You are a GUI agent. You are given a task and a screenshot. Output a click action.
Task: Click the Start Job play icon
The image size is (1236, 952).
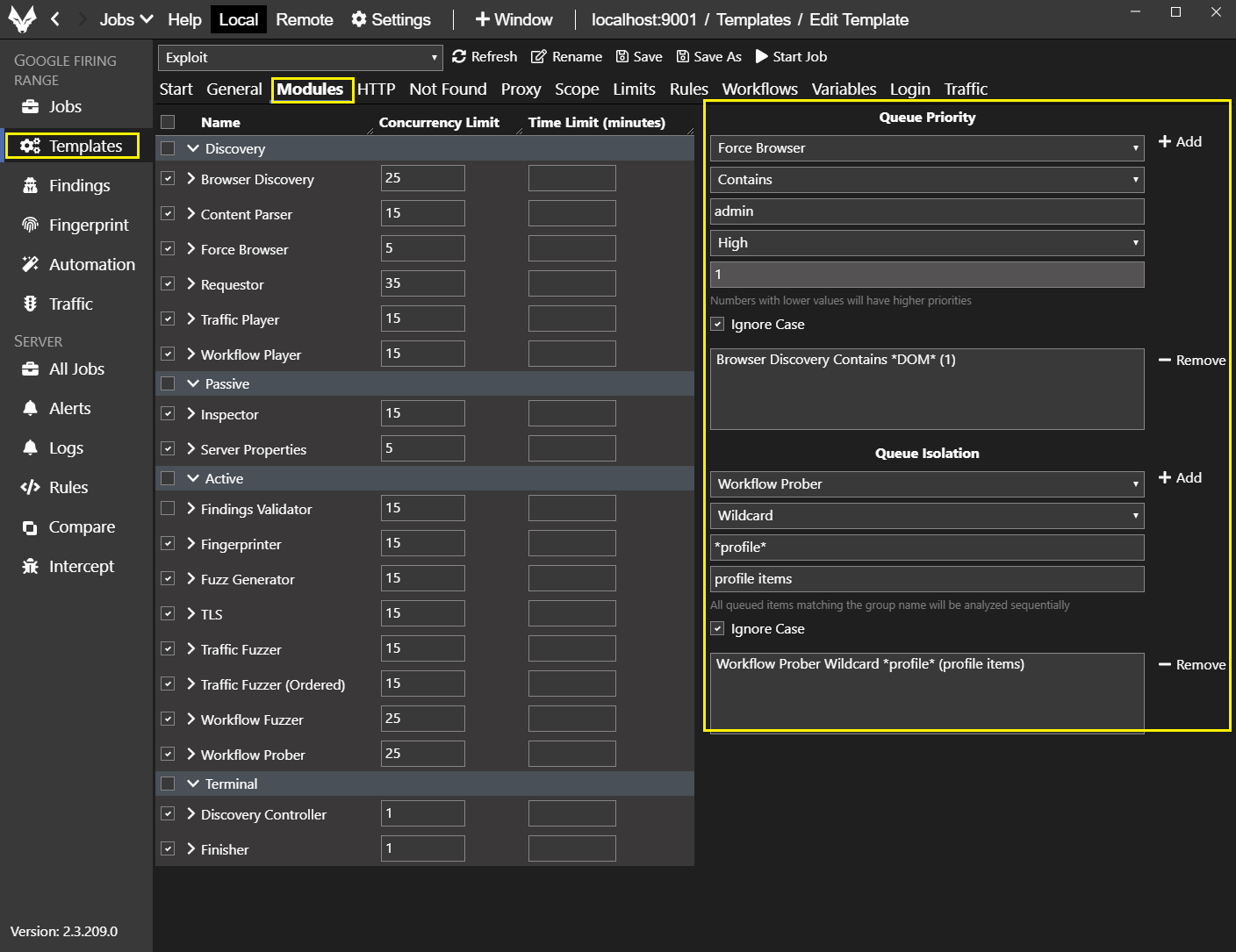tap(761, 57)
